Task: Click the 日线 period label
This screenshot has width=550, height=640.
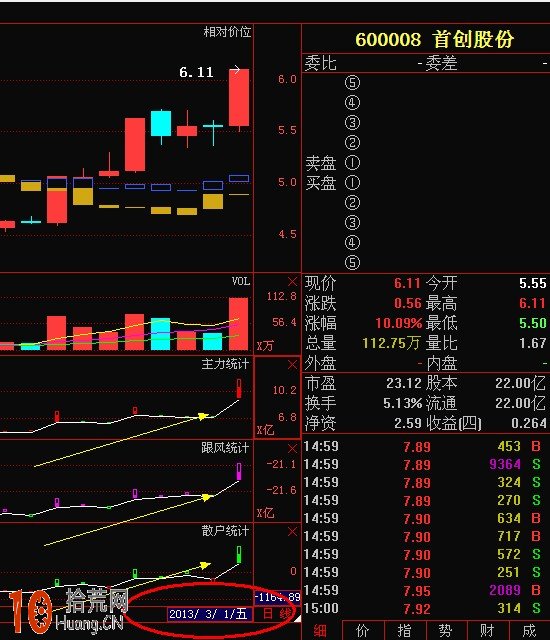Action: pos(277,614)
